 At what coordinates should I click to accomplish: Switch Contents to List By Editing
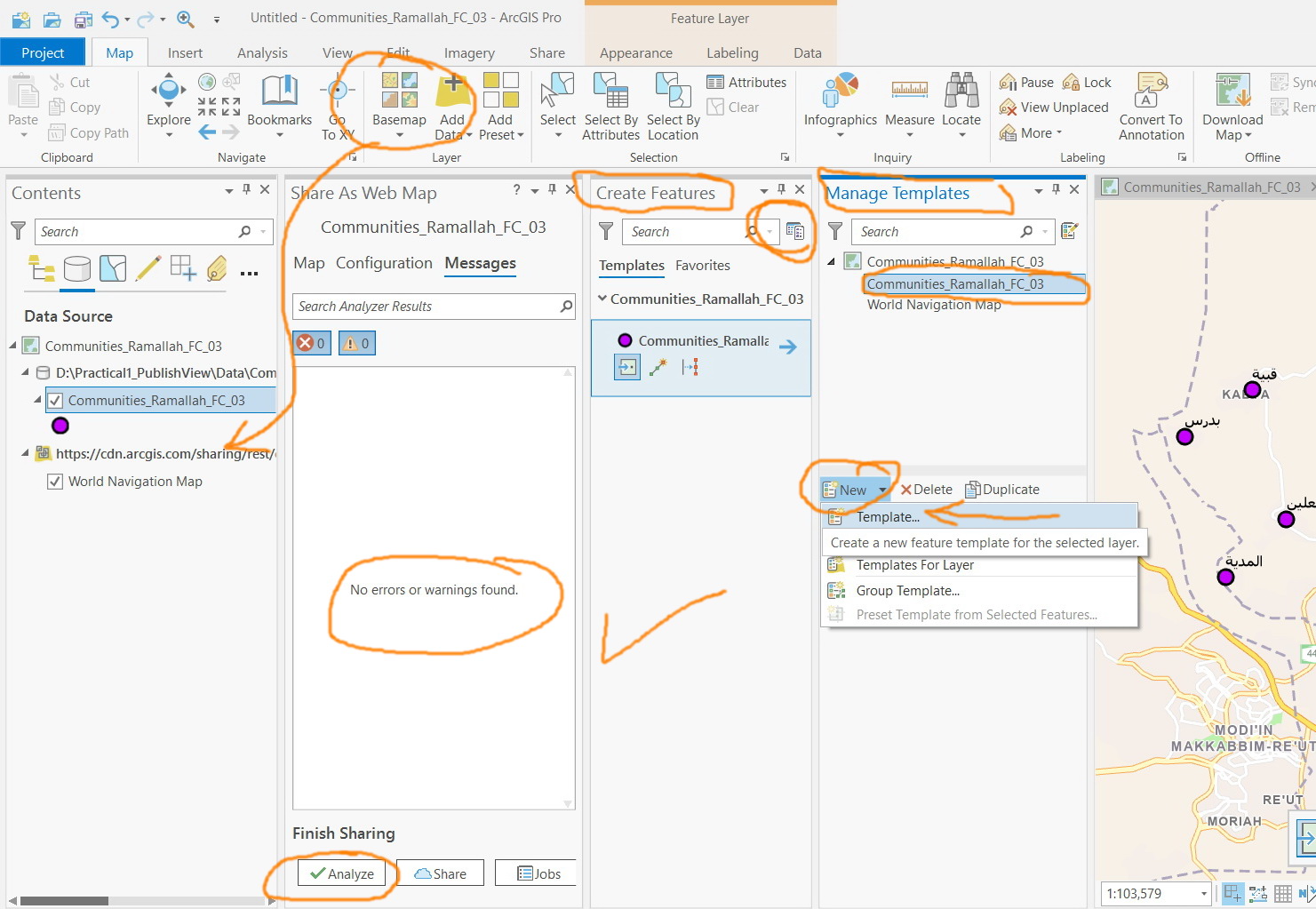pos(148,268)
